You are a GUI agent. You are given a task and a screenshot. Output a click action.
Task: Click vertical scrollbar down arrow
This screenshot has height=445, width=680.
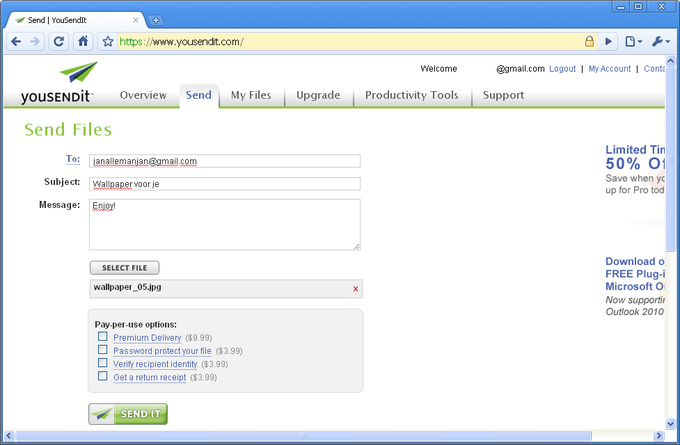(x=670, y=424)
